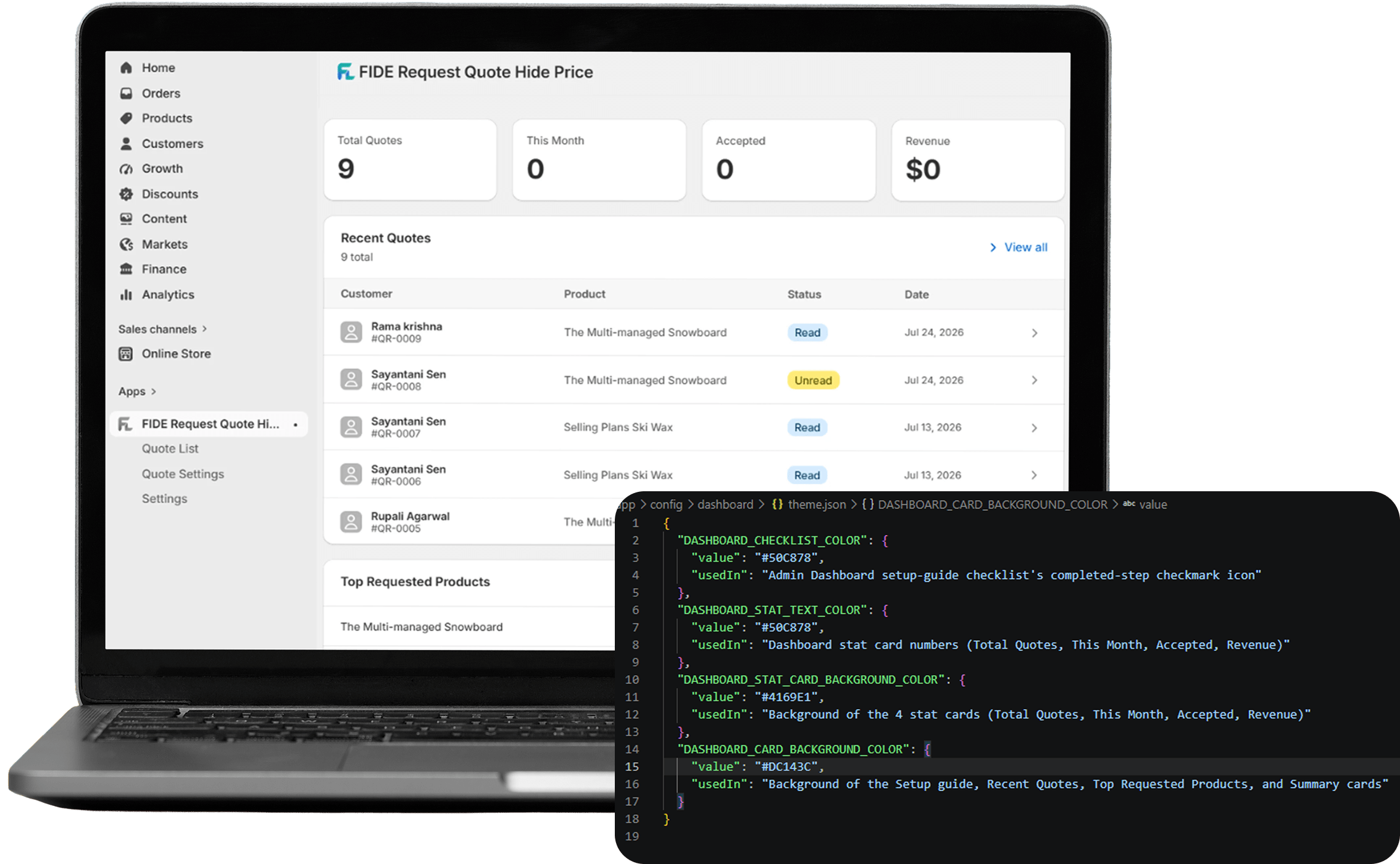Open quote #QR-0009 row chevron
Screen dimensions: 1400x864
point(1035,333)
